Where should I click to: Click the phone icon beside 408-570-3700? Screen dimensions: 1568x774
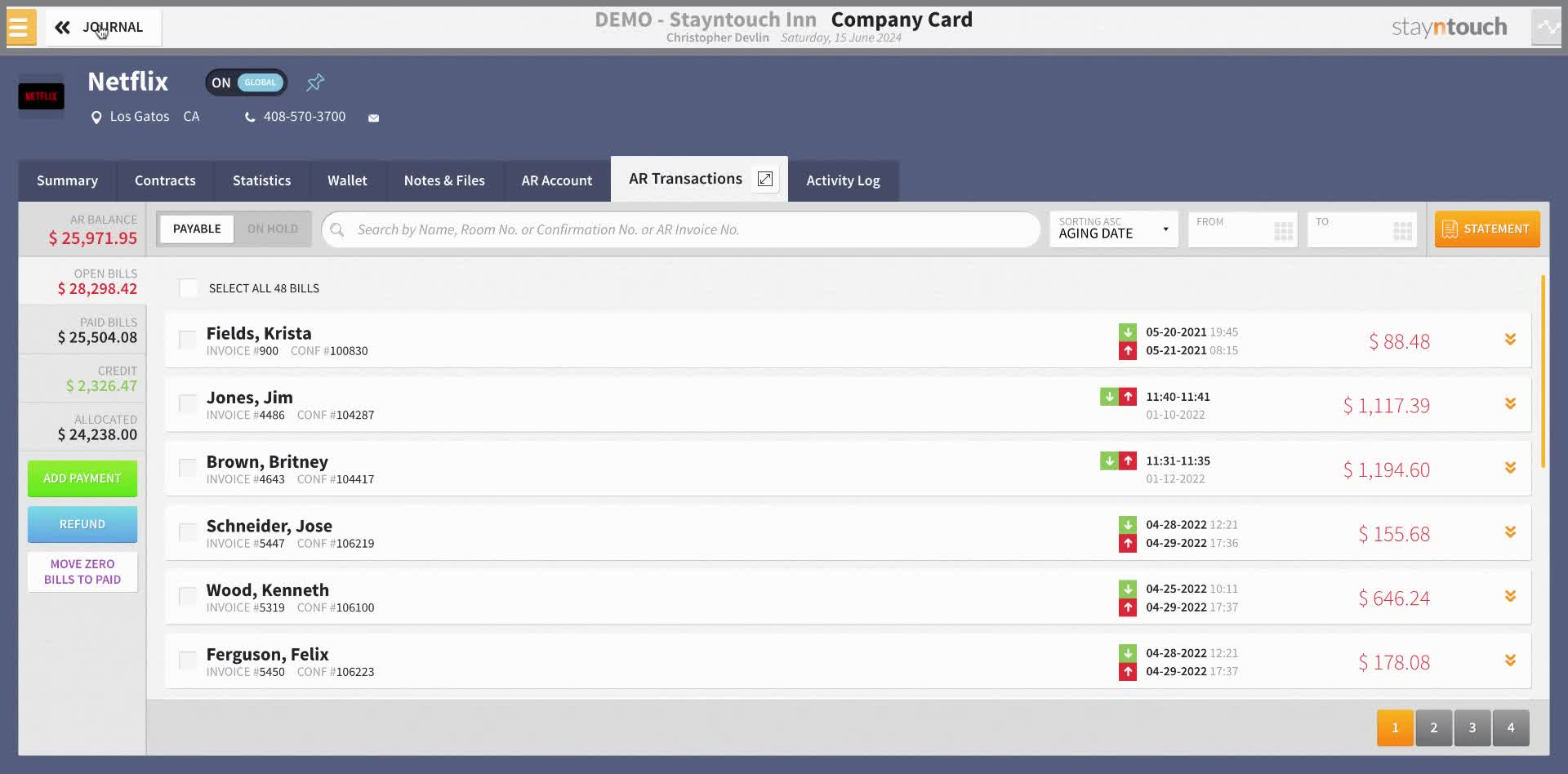(x=250, y=118)
